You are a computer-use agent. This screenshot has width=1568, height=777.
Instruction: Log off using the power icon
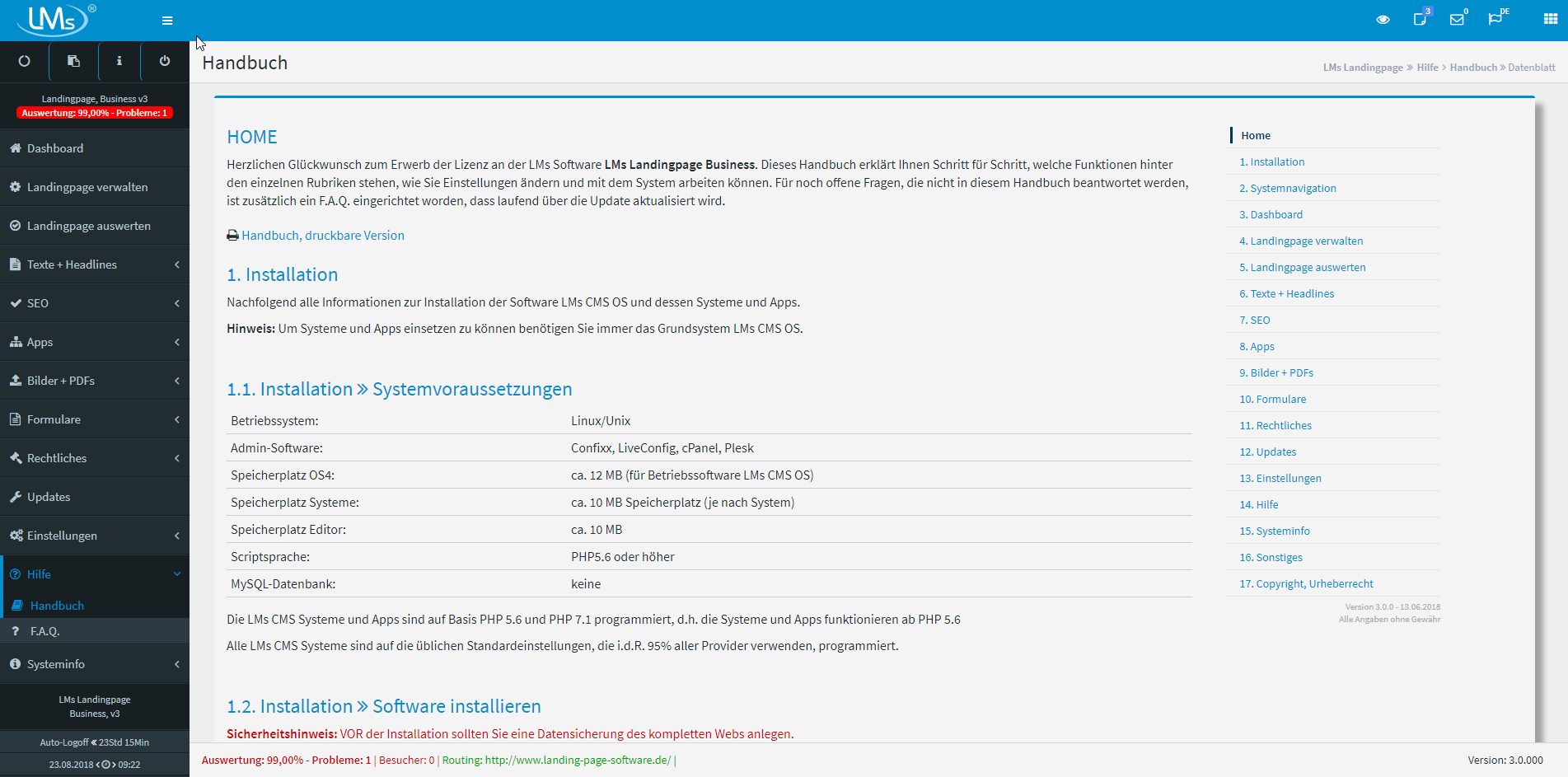164,61
